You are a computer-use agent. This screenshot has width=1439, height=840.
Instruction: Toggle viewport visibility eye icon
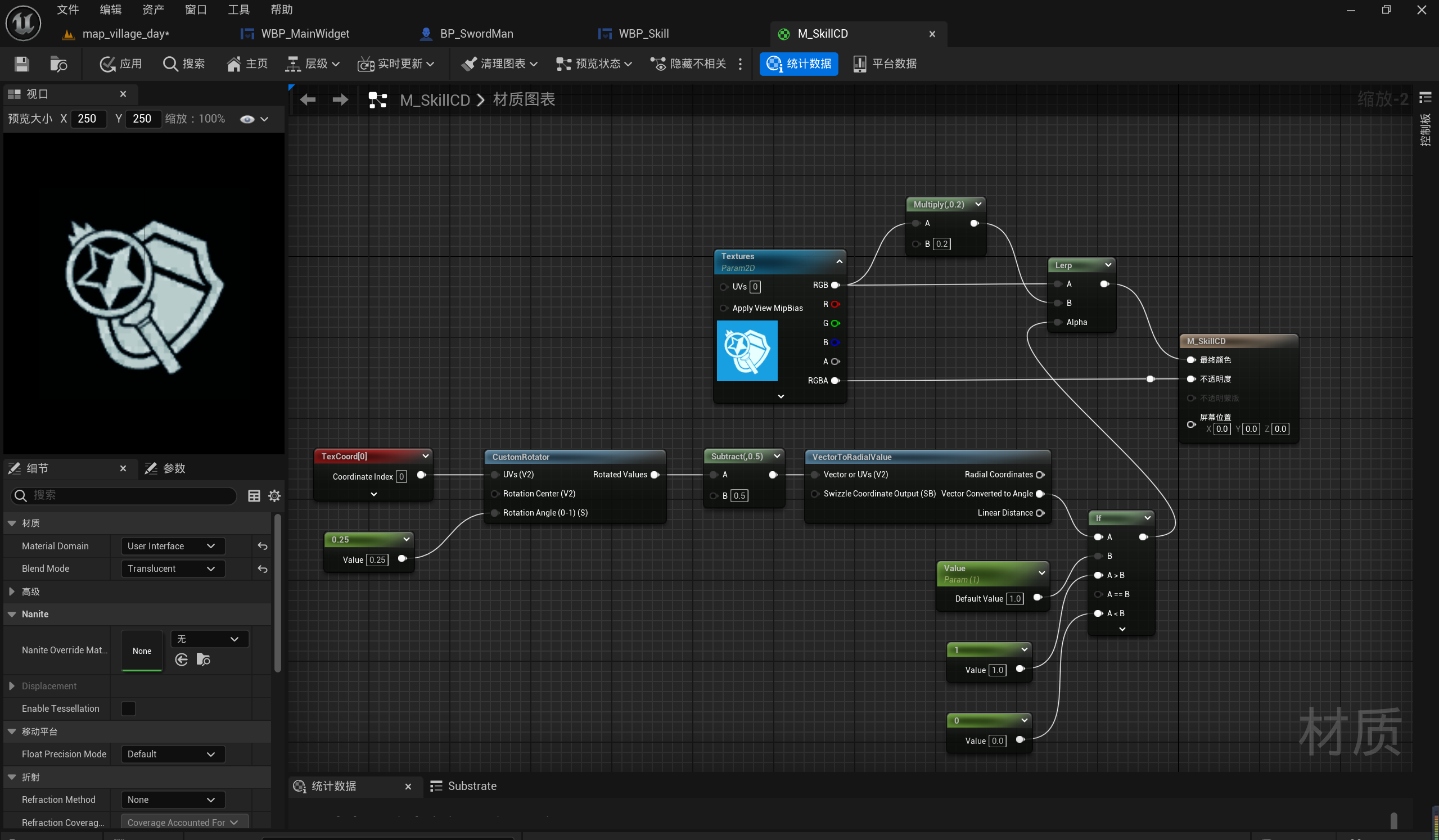[247, 119]
